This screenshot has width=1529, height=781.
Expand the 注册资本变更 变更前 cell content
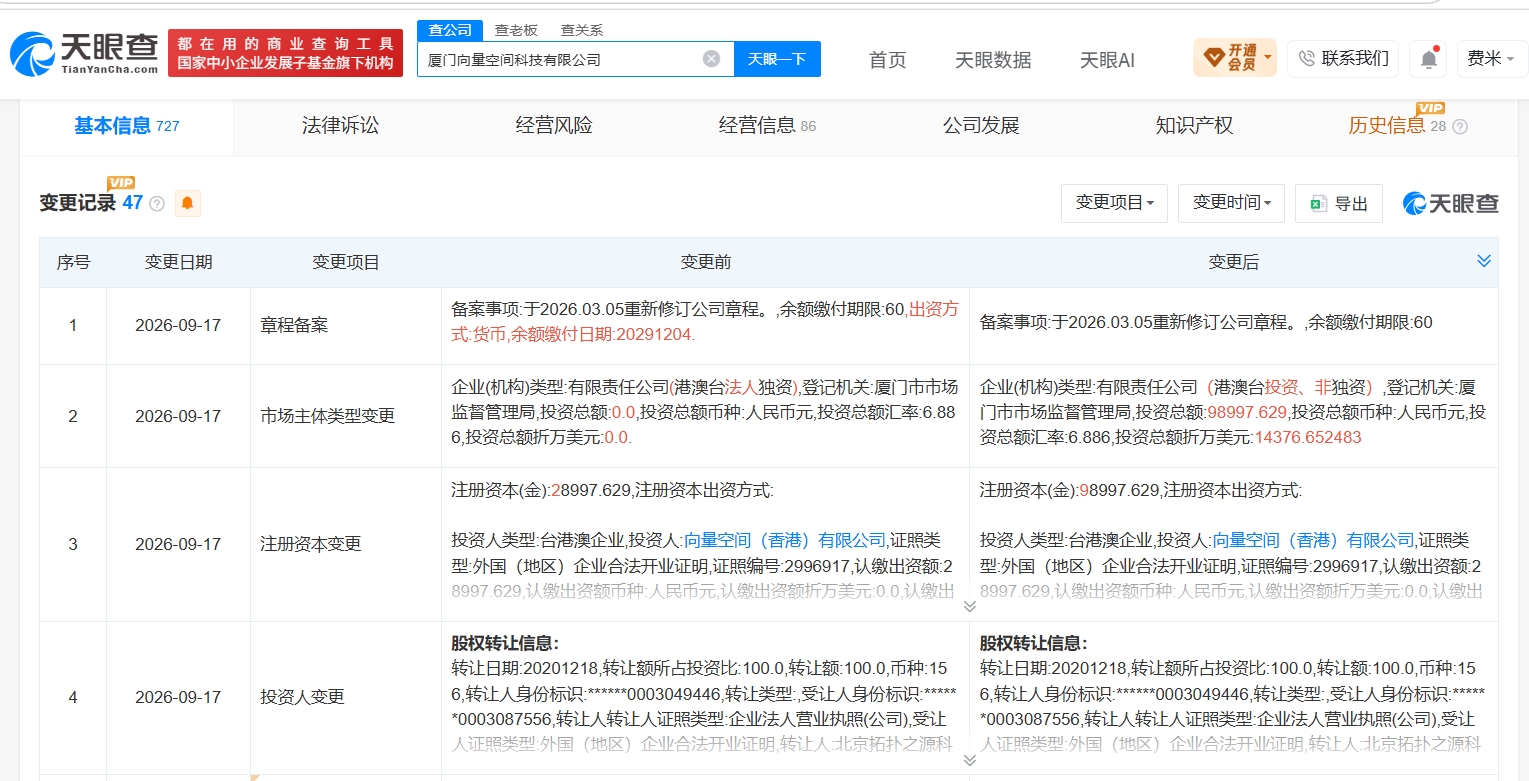(x=969, y=606)
